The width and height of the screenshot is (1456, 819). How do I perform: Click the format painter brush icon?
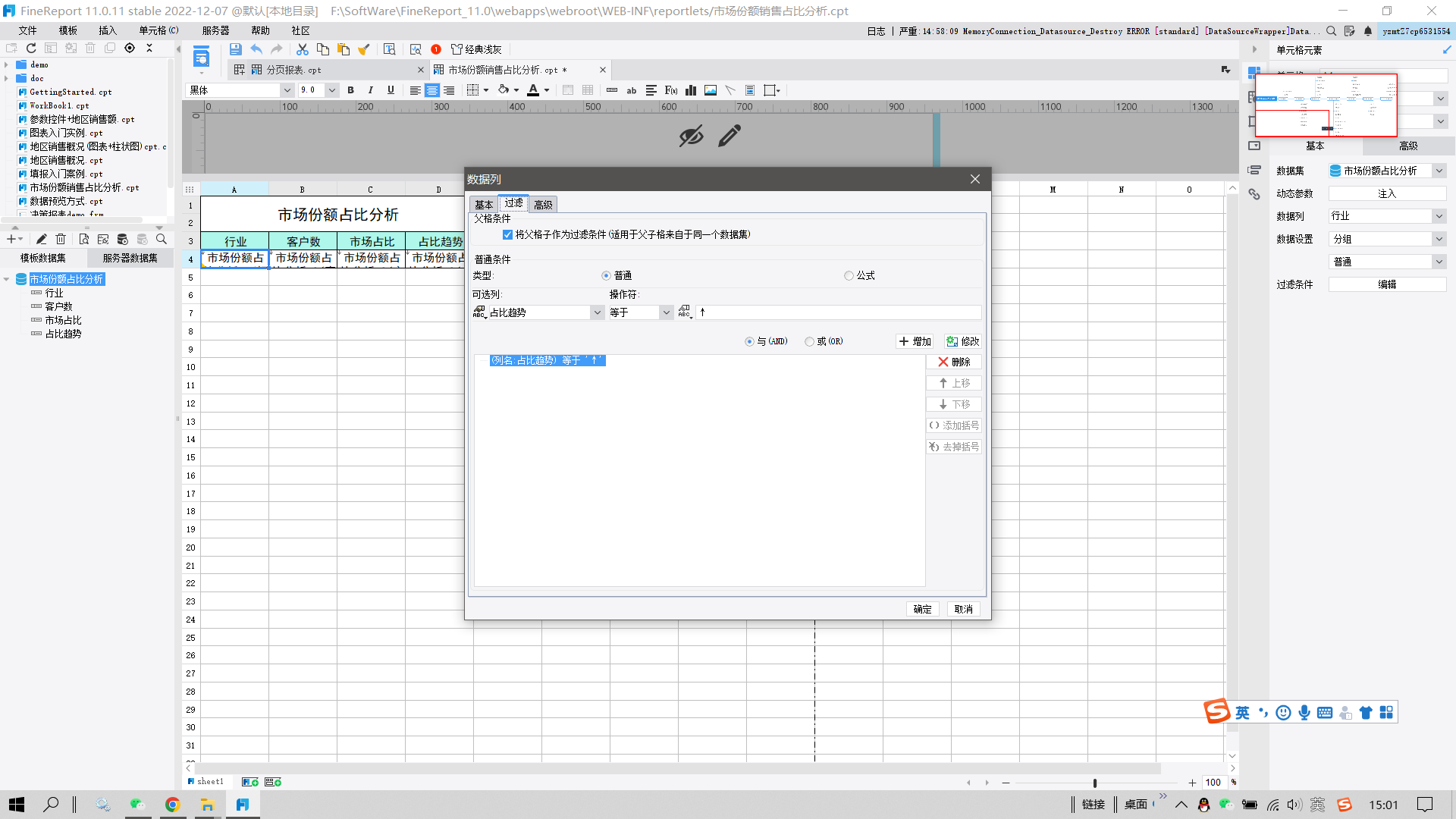pos(364,49)
